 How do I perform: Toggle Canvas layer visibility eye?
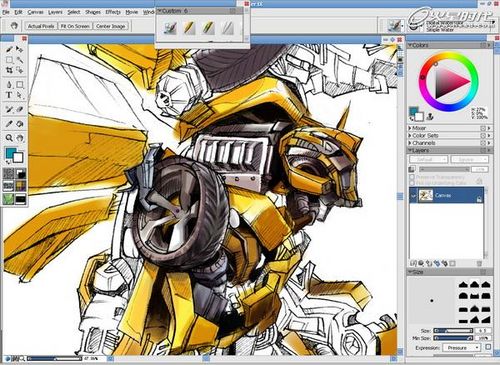tap(413, 195)
